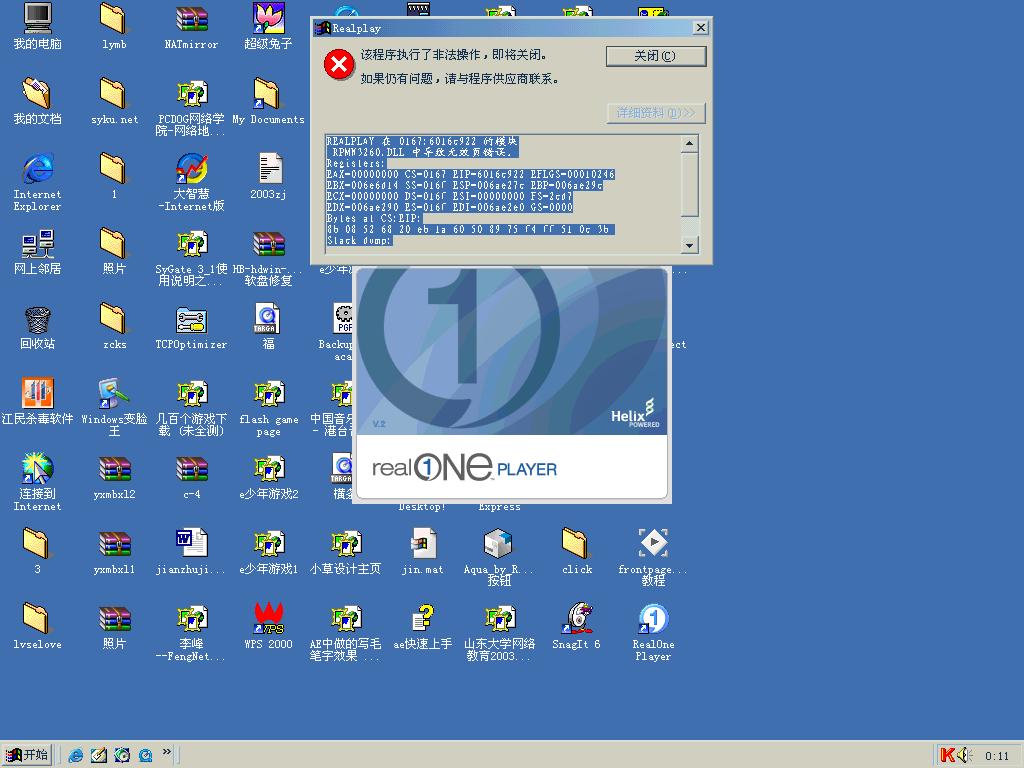
Task: Launch the Internet Explorer desktop icon
Action: (37, 168)
